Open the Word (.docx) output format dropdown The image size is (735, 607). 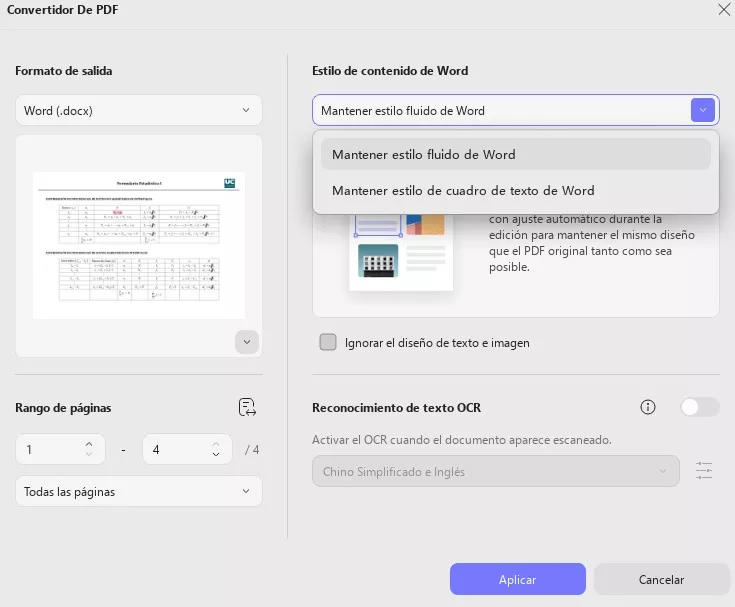pyautogui.click(x=139, y=110)
